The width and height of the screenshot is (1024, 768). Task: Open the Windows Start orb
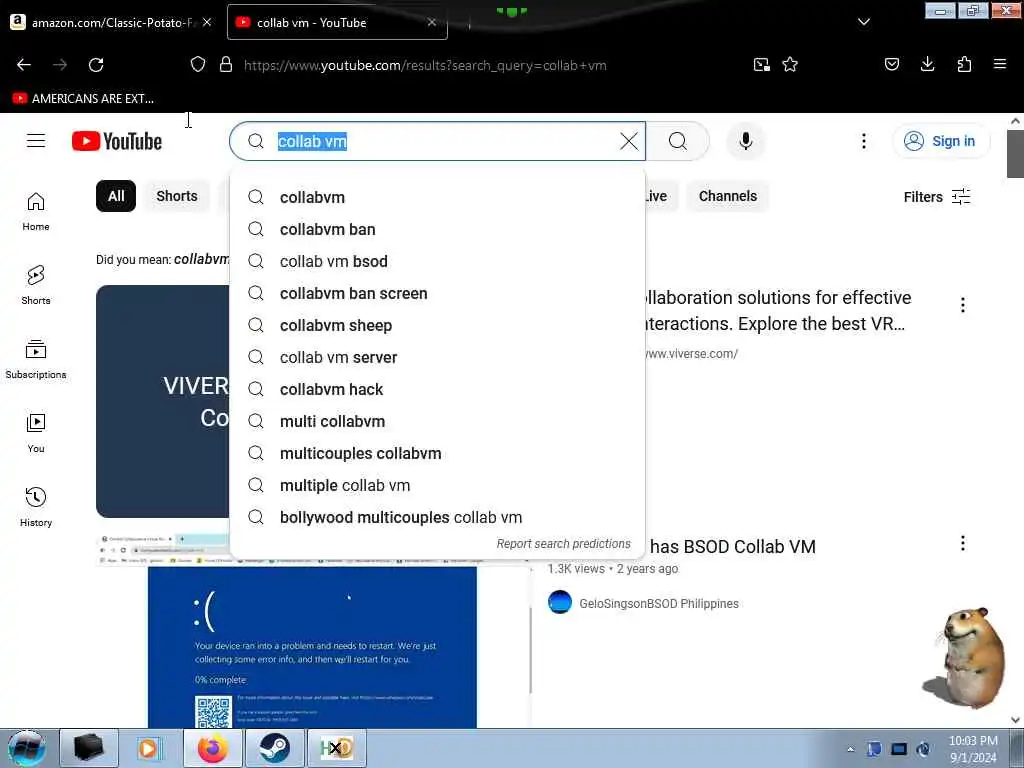coord(26,748)
